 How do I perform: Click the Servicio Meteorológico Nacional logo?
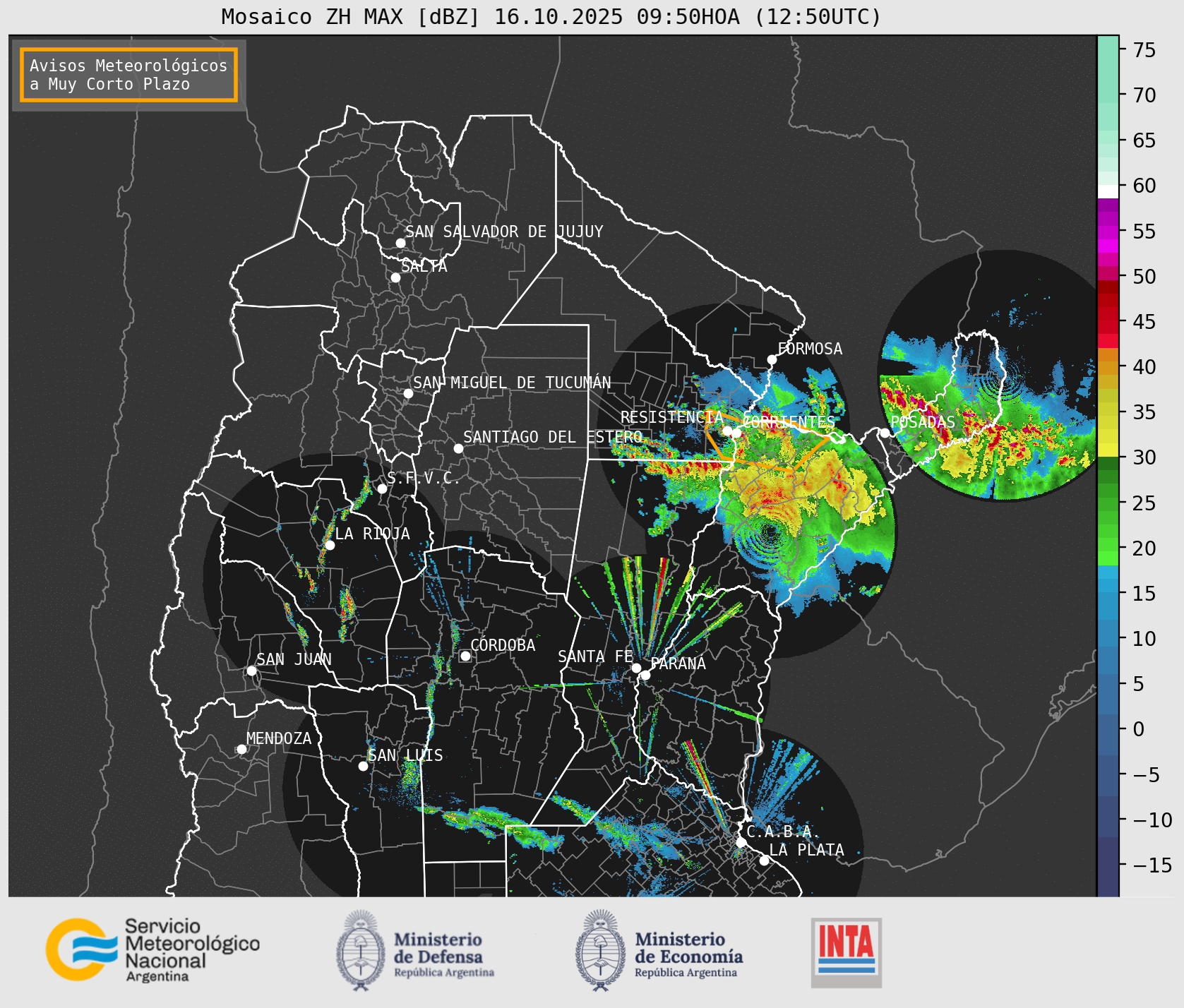click(153, 949)
